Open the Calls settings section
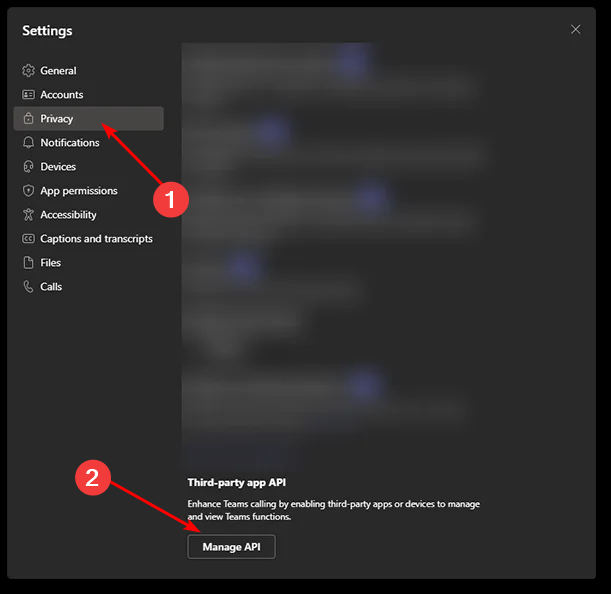The height and width of the screenshot is (594, 611). tap(88, 286)
